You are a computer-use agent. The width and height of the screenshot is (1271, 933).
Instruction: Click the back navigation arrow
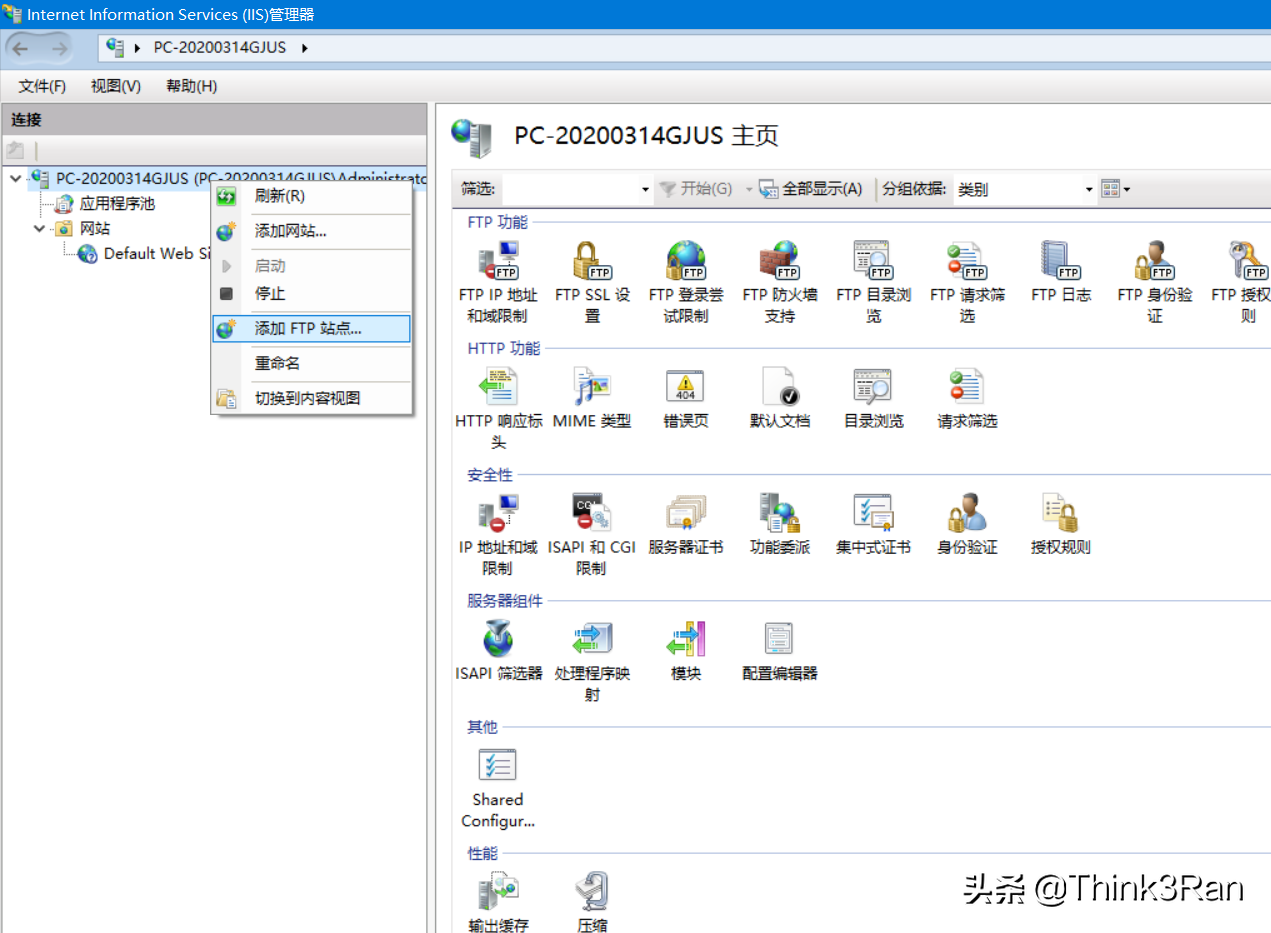click(21, 47)
